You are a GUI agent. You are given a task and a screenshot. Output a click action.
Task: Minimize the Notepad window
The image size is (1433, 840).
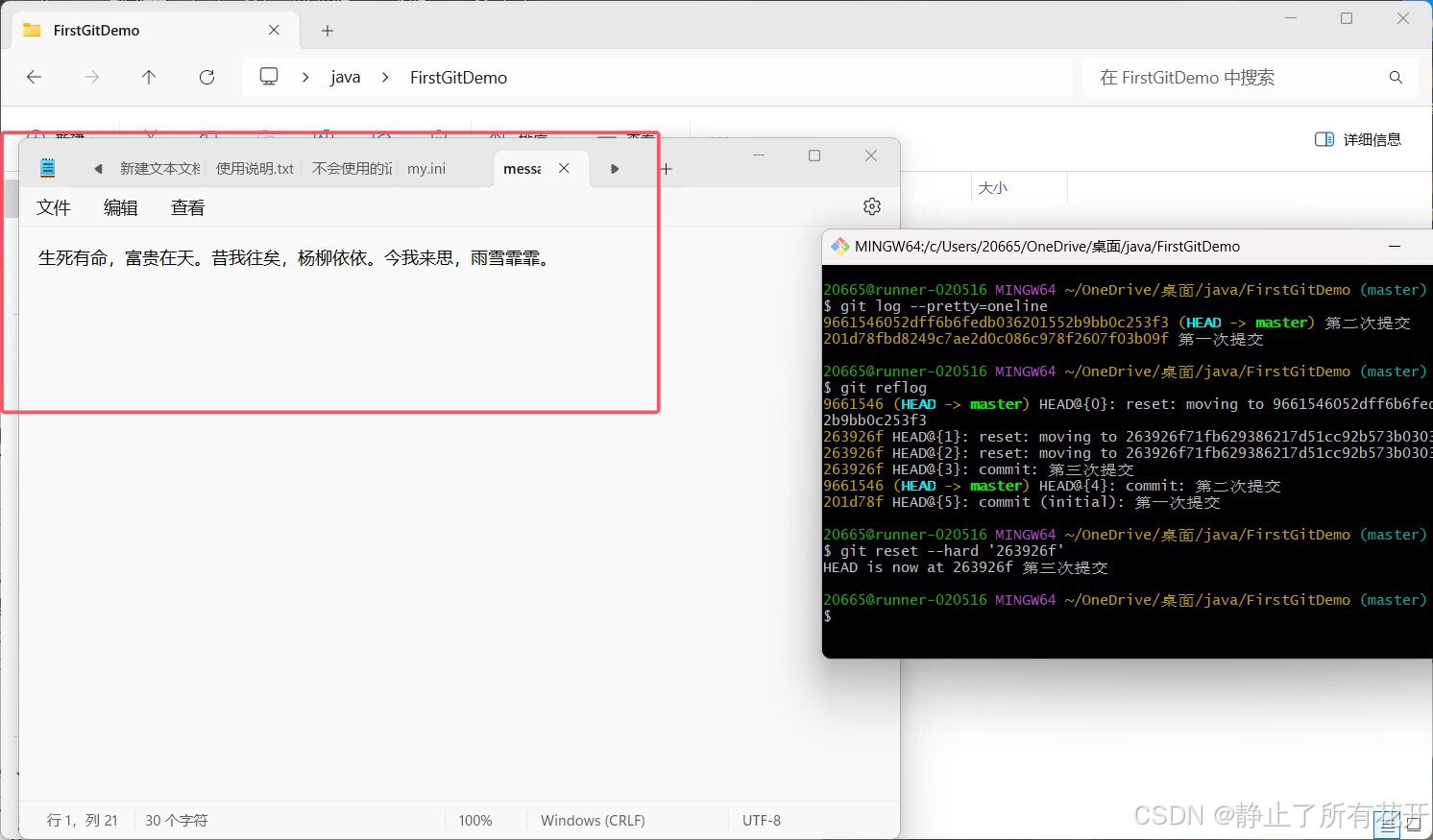(759, 156)
